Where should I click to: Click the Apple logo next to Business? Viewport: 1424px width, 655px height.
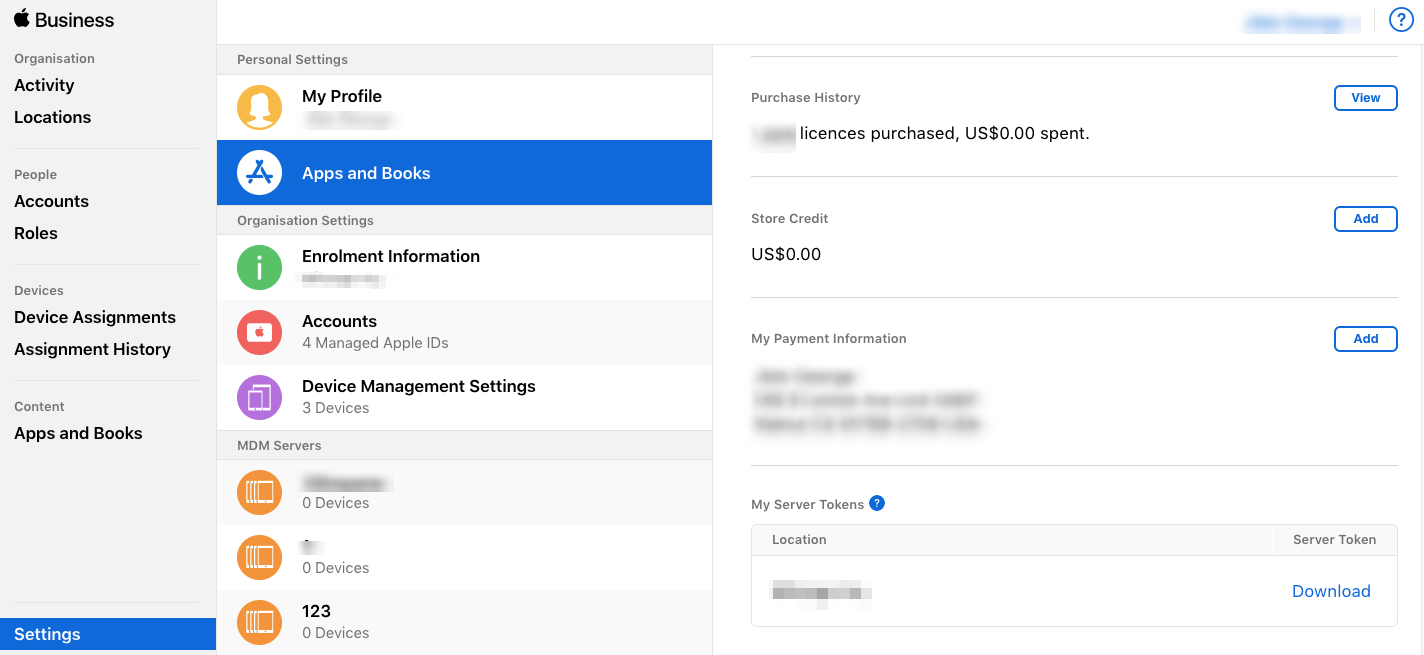pyautogui.click(x=22, y=17)
